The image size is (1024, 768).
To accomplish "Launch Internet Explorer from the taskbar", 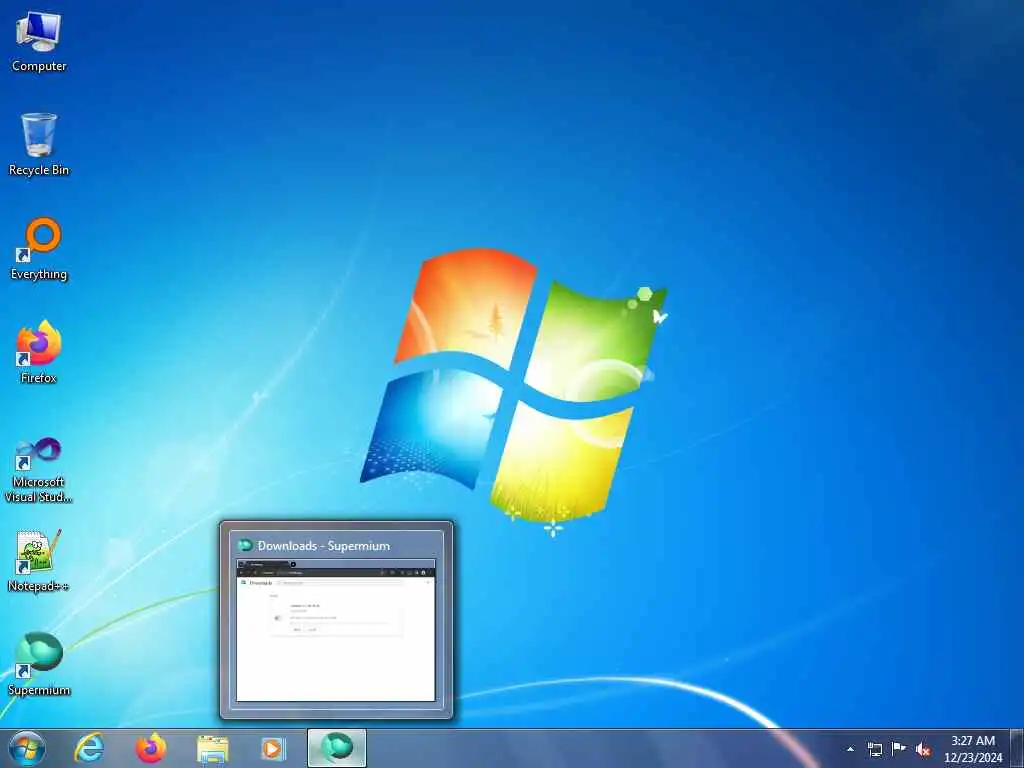I will tap(89, 748).
